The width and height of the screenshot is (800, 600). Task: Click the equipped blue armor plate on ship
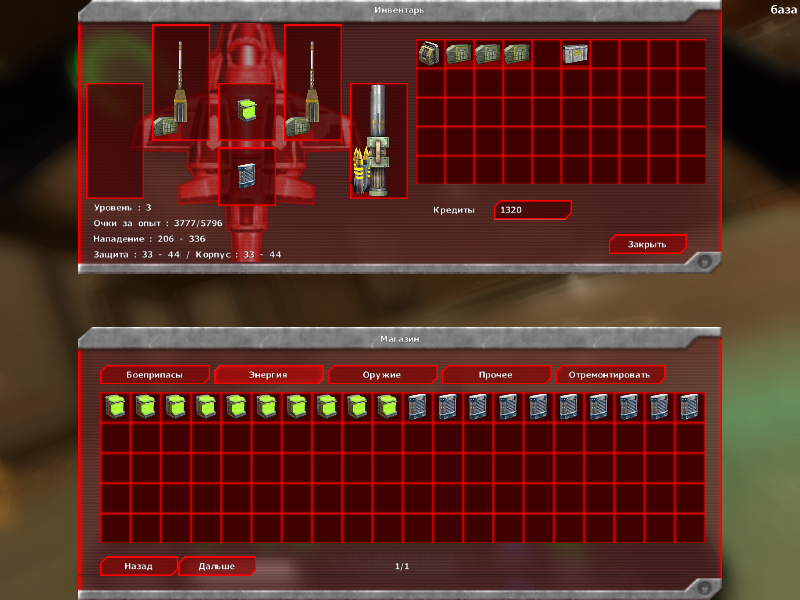pos(247,177)
